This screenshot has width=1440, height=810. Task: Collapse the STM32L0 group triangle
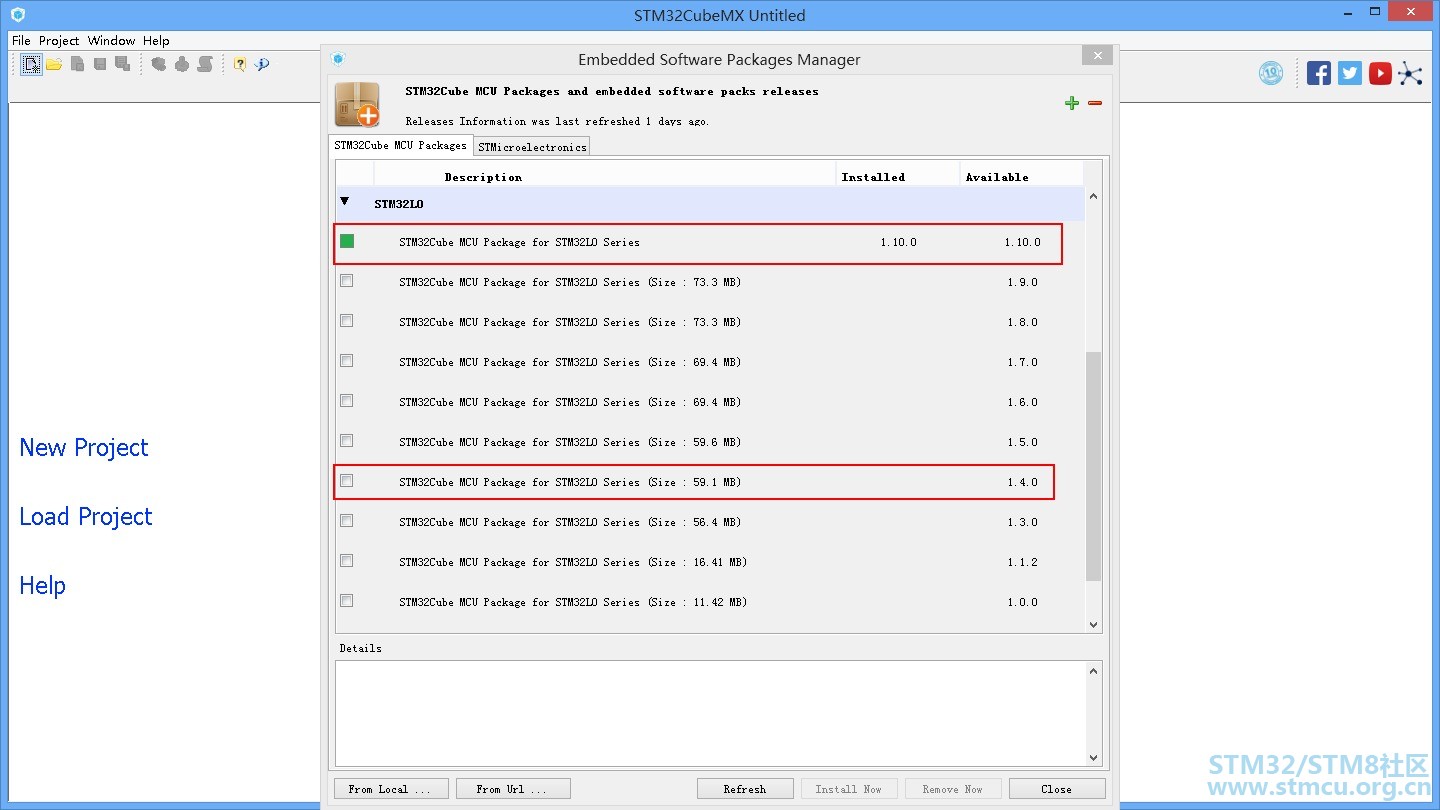(345, 202)
